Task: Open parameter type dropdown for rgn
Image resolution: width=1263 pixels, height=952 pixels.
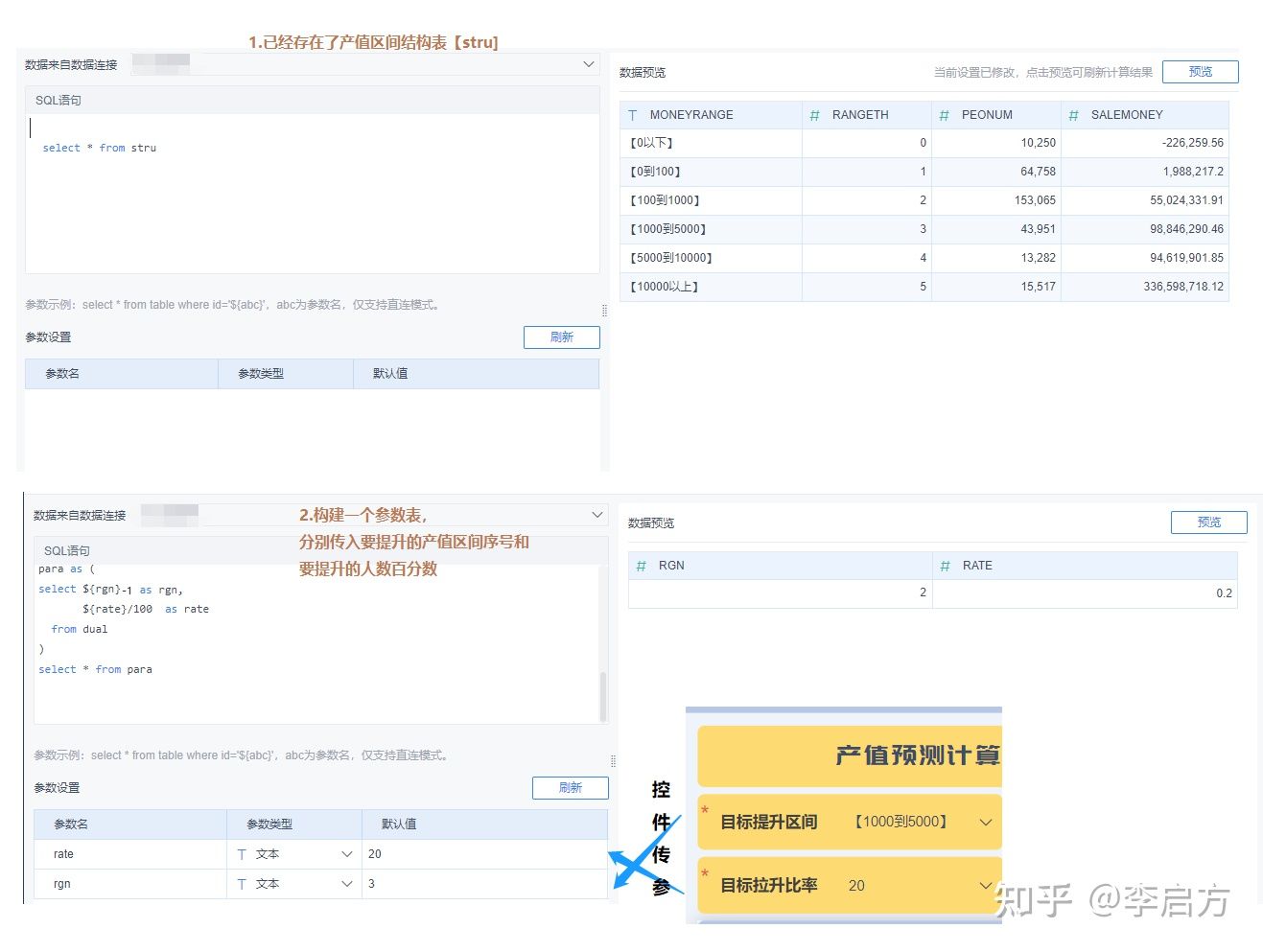Action: click(346, 884)
